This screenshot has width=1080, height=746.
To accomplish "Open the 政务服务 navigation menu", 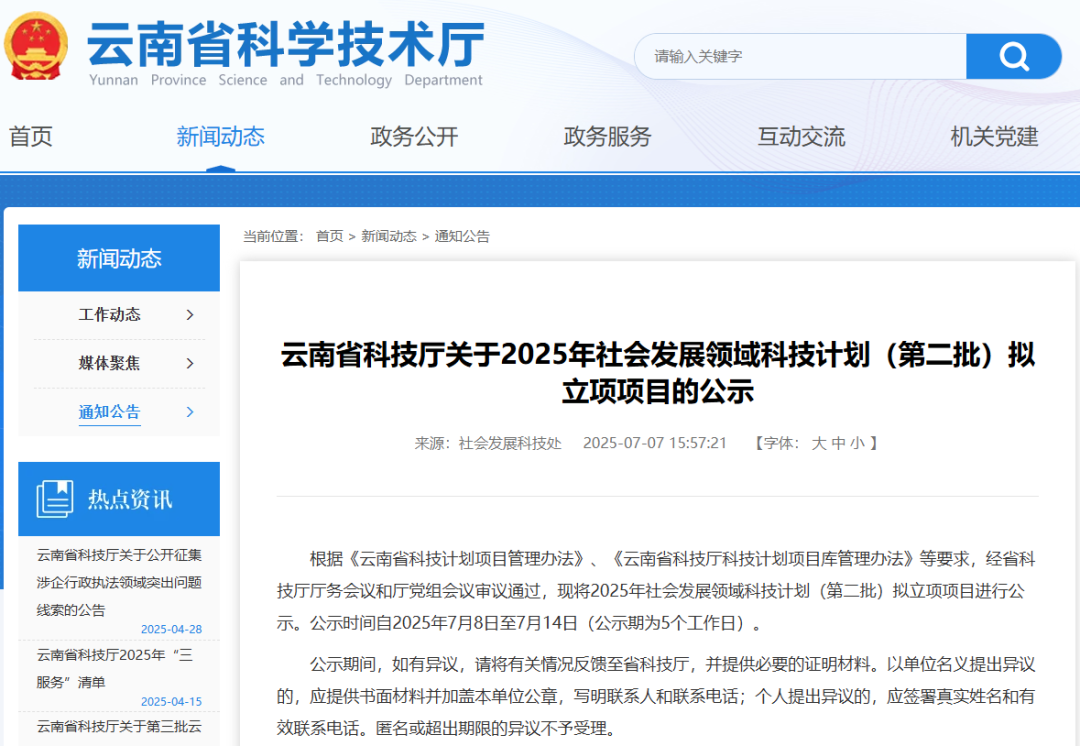I will [608, 136].
